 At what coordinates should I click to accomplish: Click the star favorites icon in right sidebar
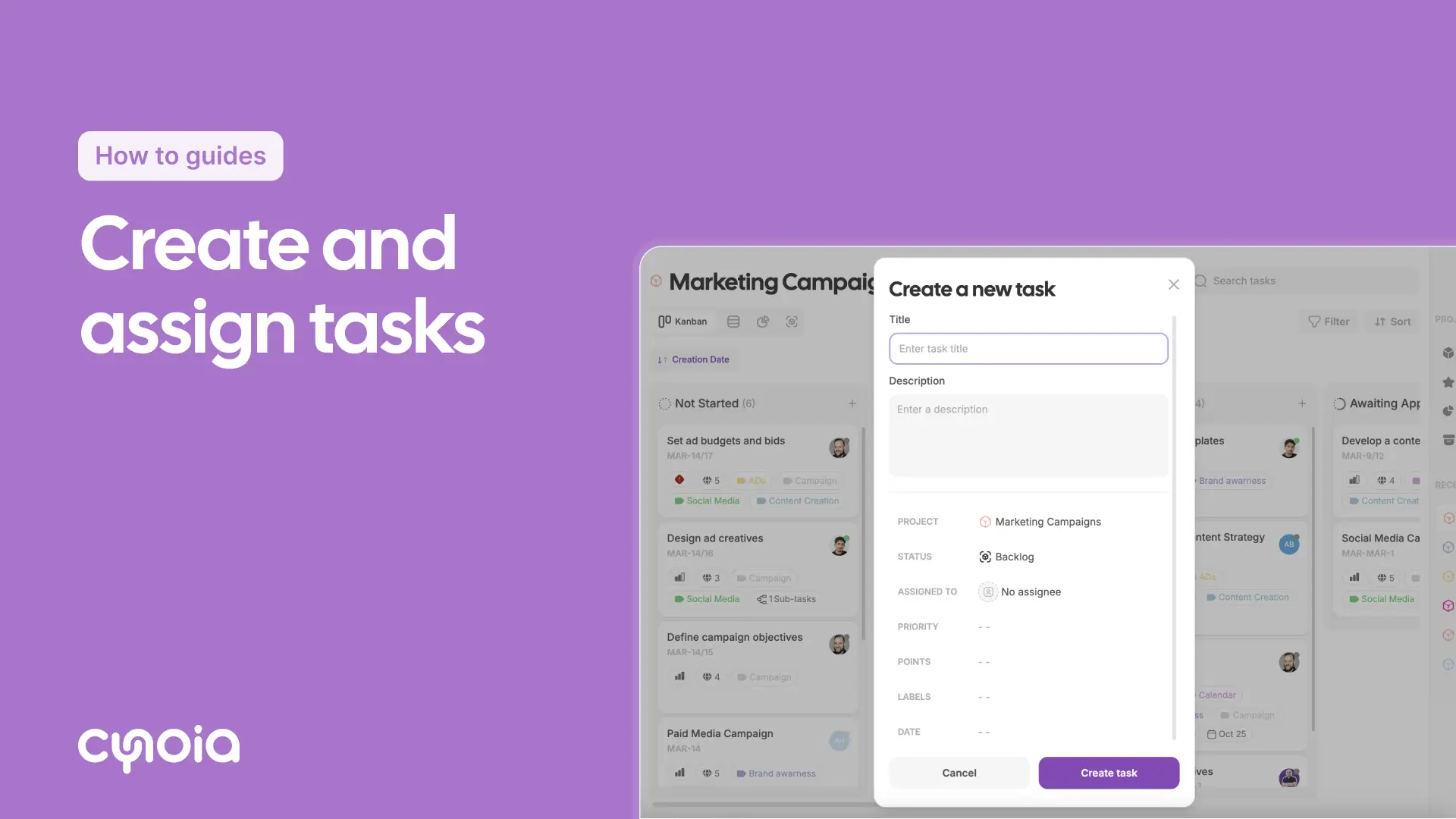[x=1448, y=382]
